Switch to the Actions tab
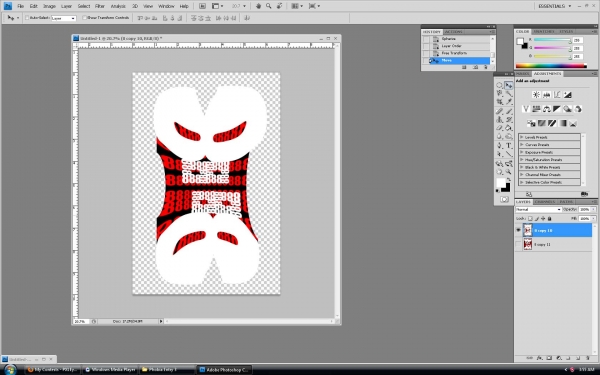Viewport: 600px width, 375px height. coord(453,32)
